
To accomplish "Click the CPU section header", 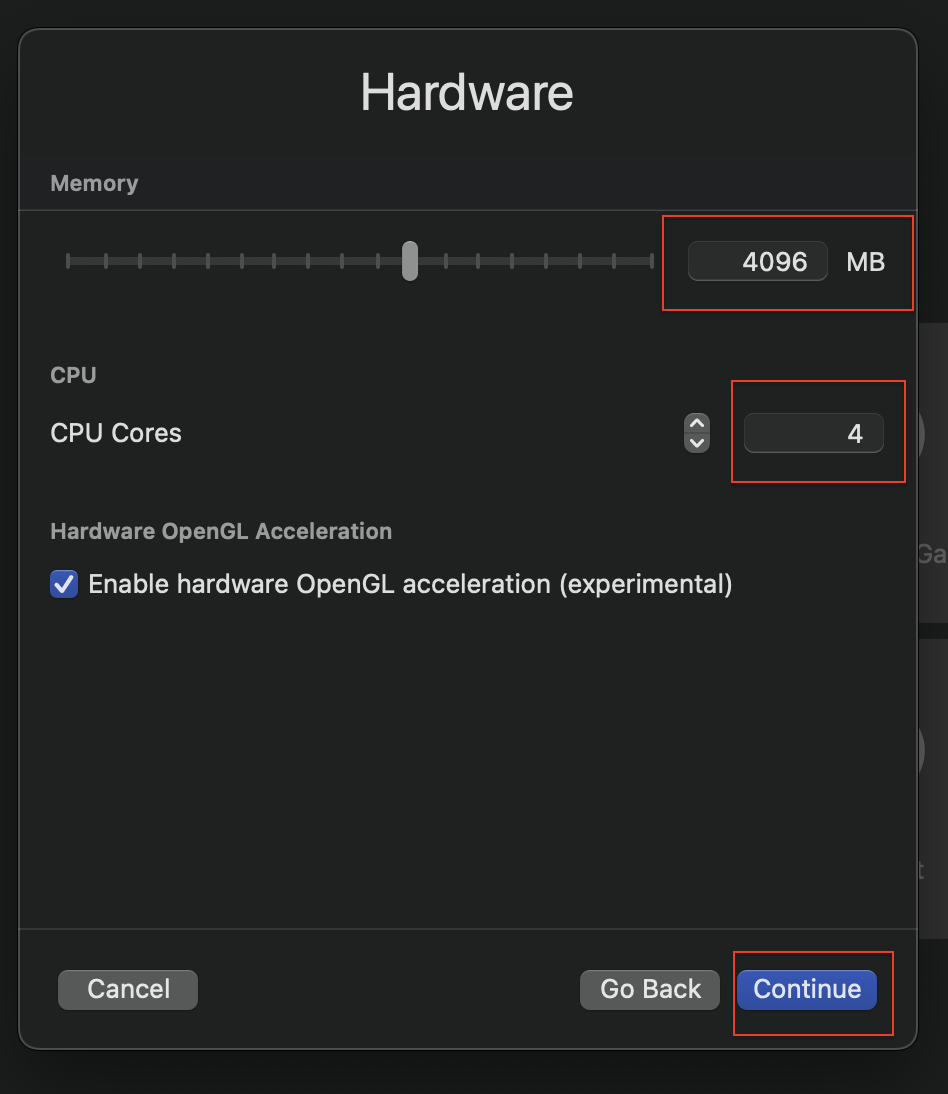I will point(73,375).
